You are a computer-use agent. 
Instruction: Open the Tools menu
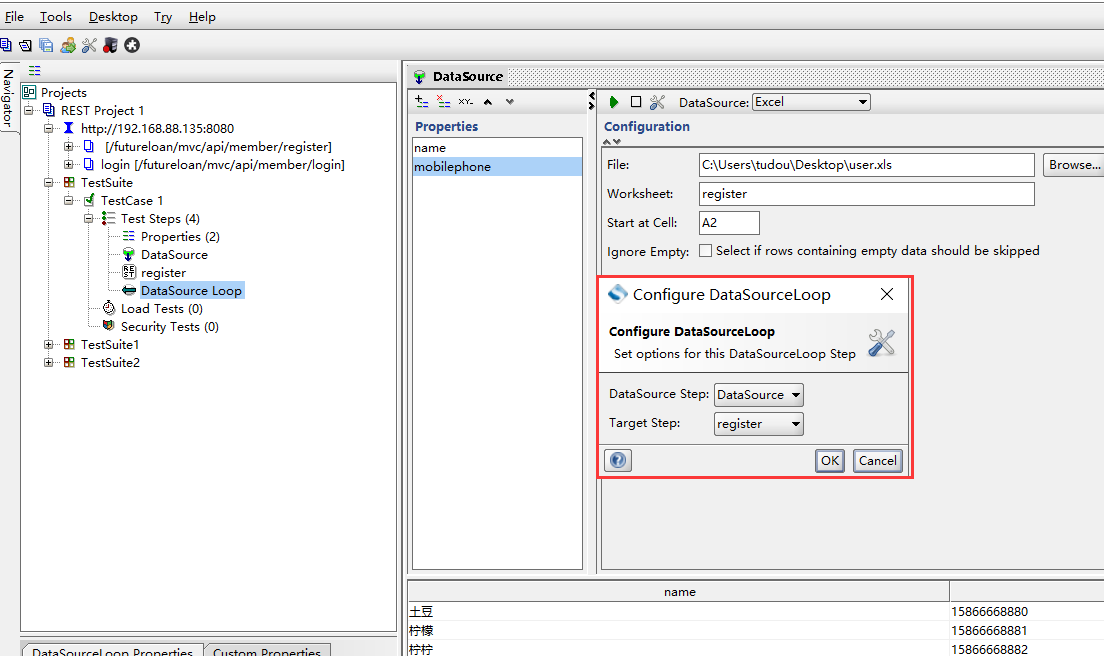click(56, 17)
